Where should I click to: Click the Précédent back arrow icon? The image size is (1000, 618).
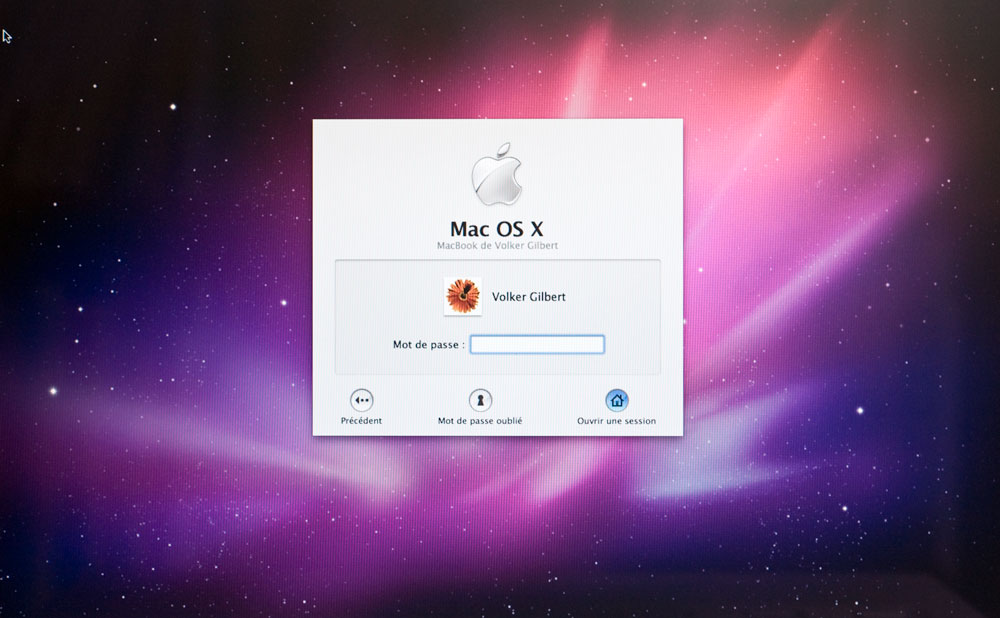click(362, 401)
